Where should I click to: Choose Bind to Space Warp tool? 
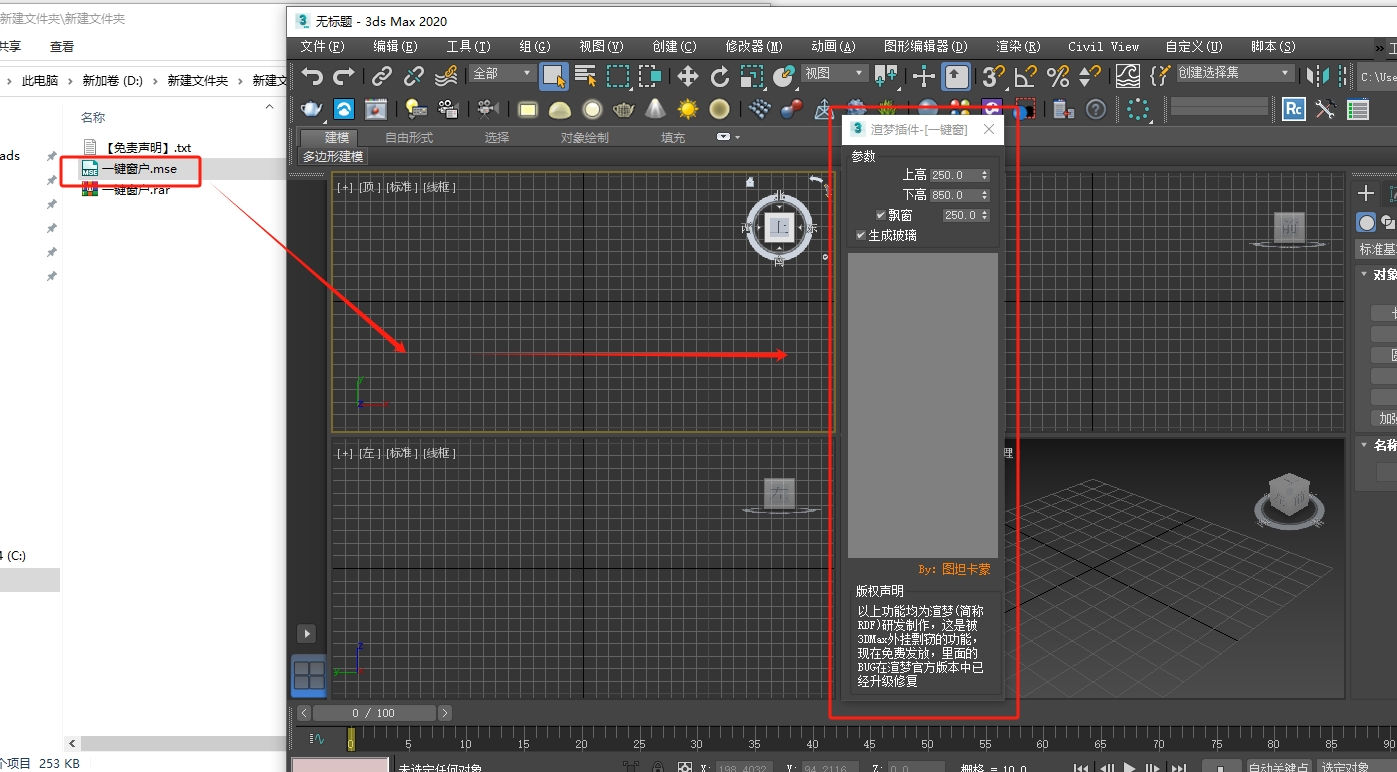[x=448, y=76]
